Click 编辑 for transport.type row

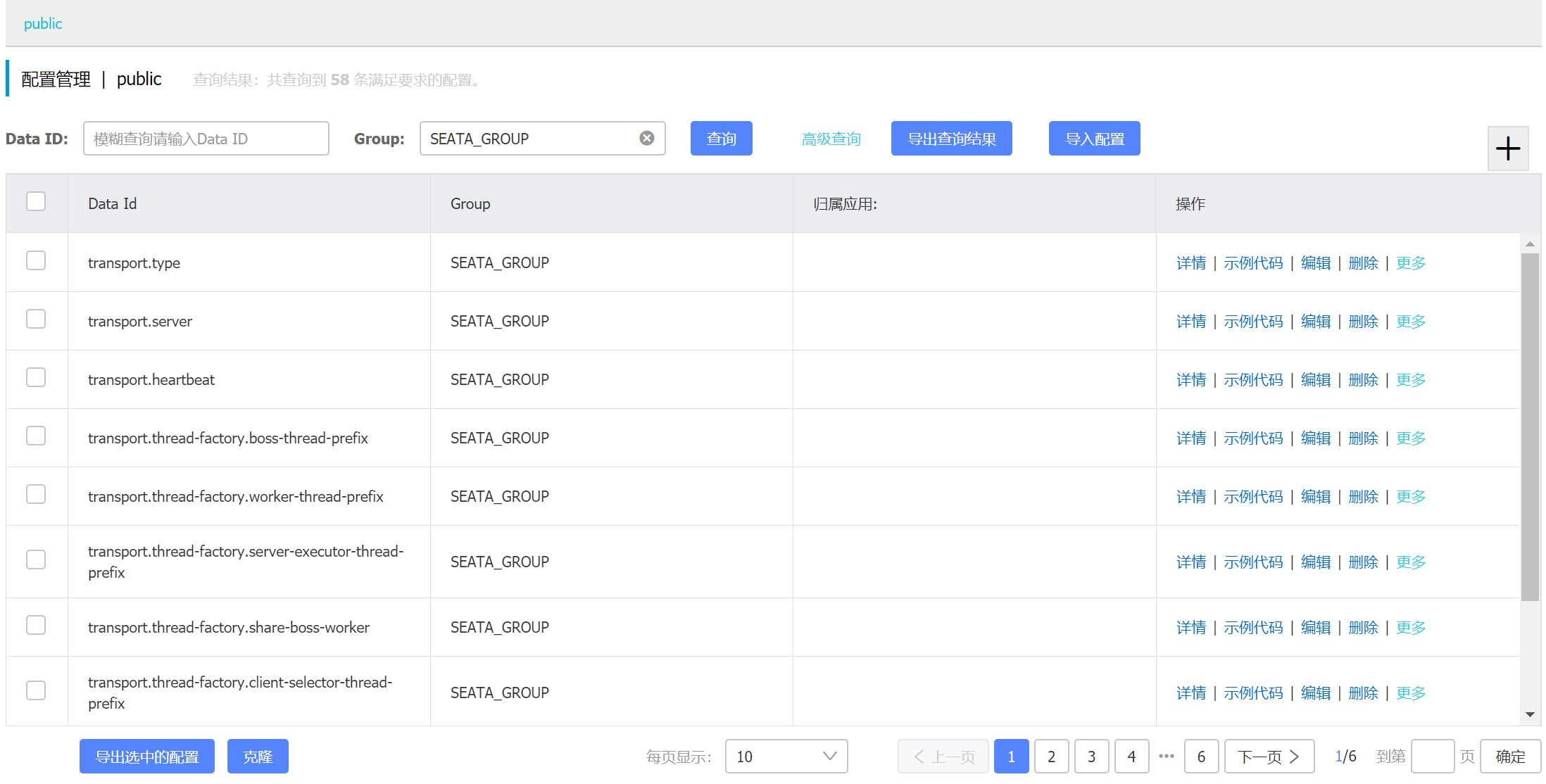[x=1315, y=263]
